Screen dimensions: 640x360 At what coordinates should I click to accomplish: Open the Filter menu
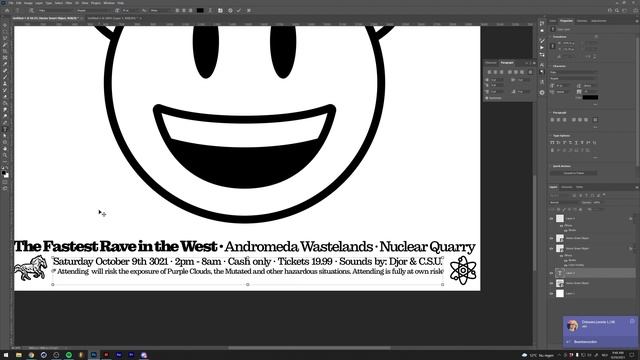pyautogui.click(x=69, y=3)
